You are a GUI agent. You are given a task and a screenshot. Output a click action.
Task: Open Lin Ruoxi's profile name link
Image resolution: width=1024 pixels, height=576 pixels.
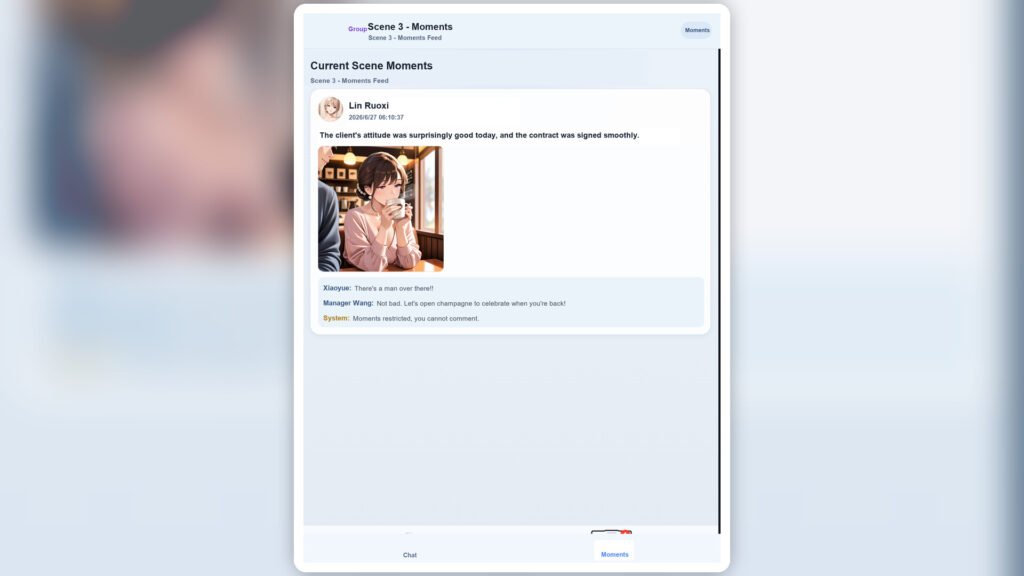pos(368,105)
